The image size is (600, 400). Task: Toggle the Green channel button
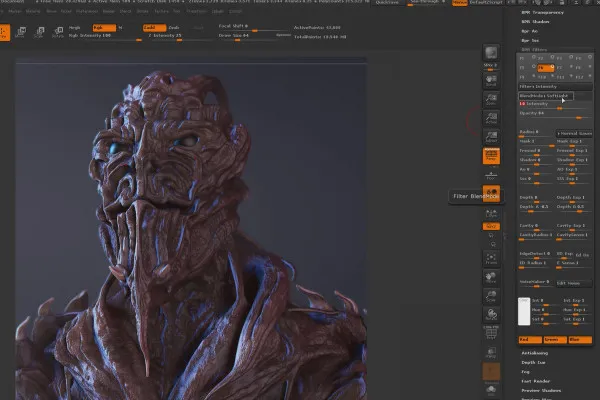coord(555,340)
